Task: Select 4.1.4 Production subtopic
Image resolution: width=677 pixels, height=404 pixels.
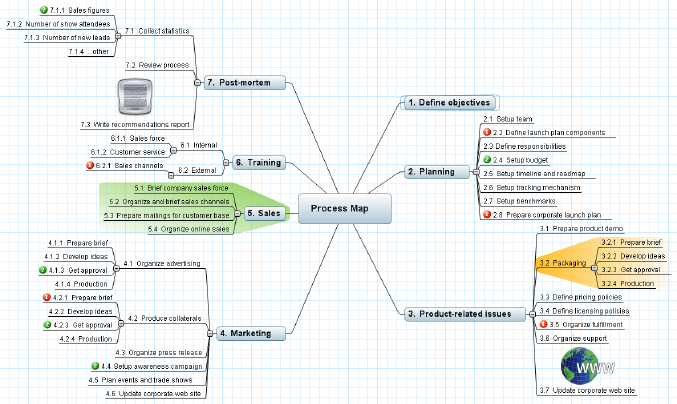Action: (x=81, y=284)
